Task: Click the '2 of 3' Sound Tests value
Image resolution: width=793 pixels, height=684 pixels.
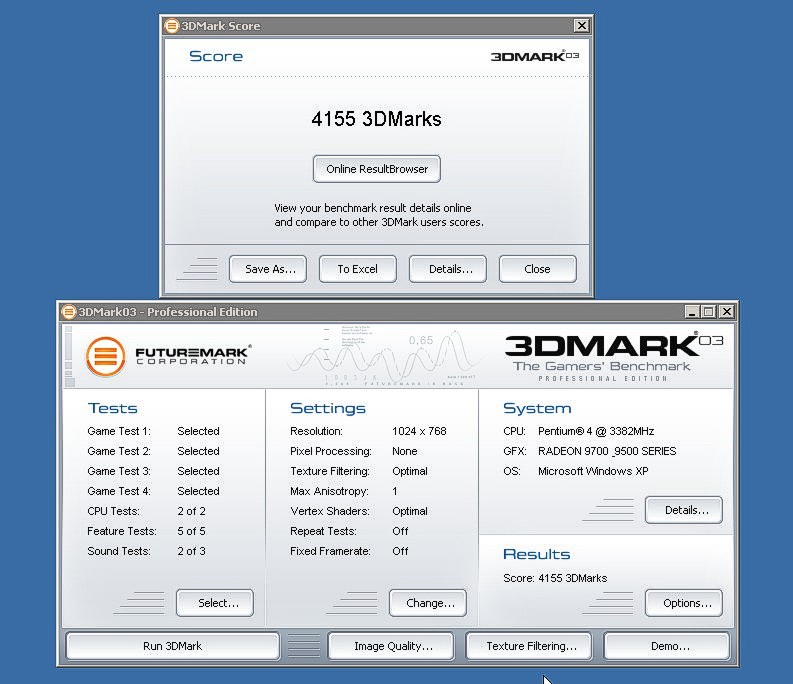Action: [x=192, y=551]
